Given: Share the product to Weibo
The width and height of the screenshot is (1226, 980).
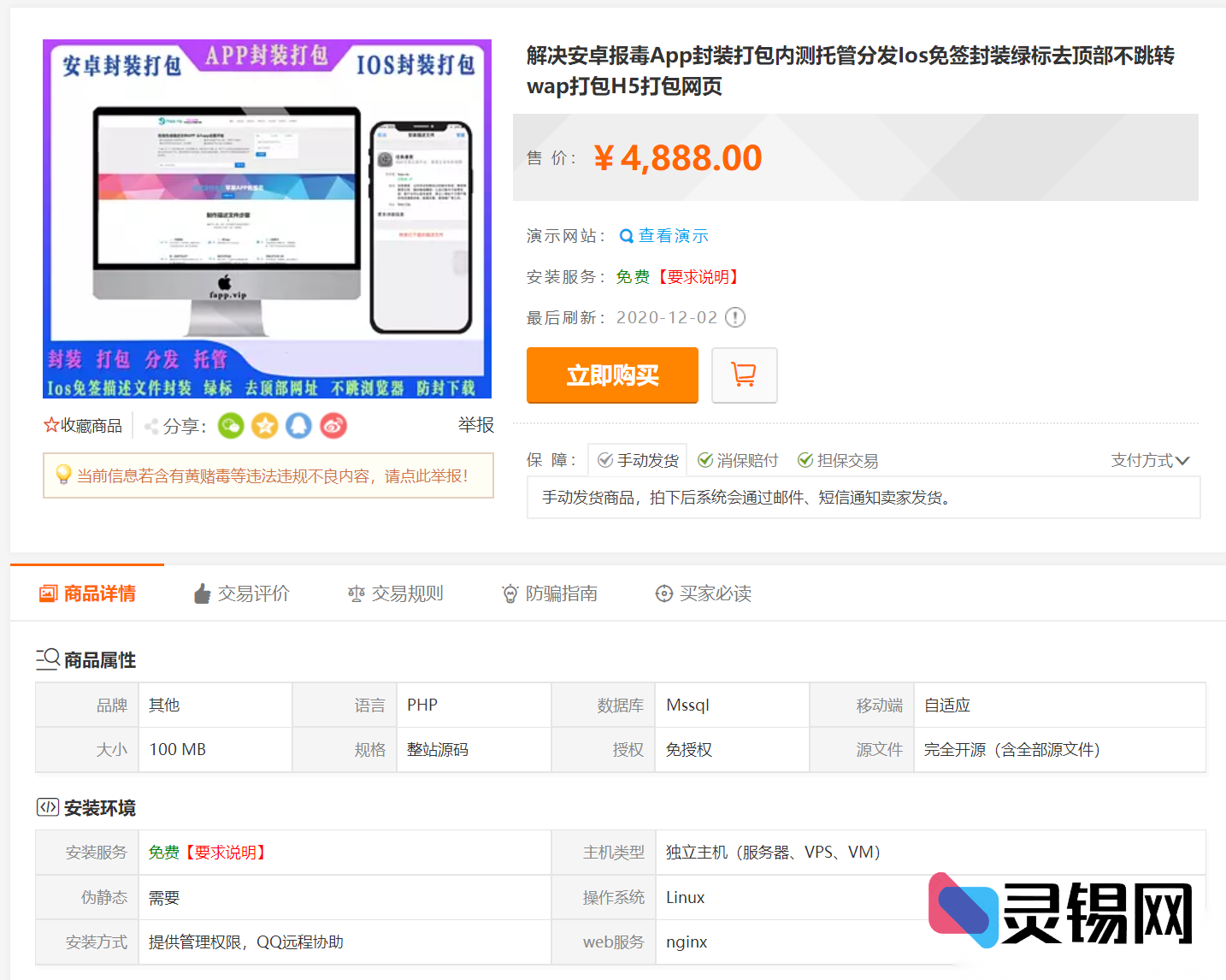Looking at the screenshot, I should 333,425.
